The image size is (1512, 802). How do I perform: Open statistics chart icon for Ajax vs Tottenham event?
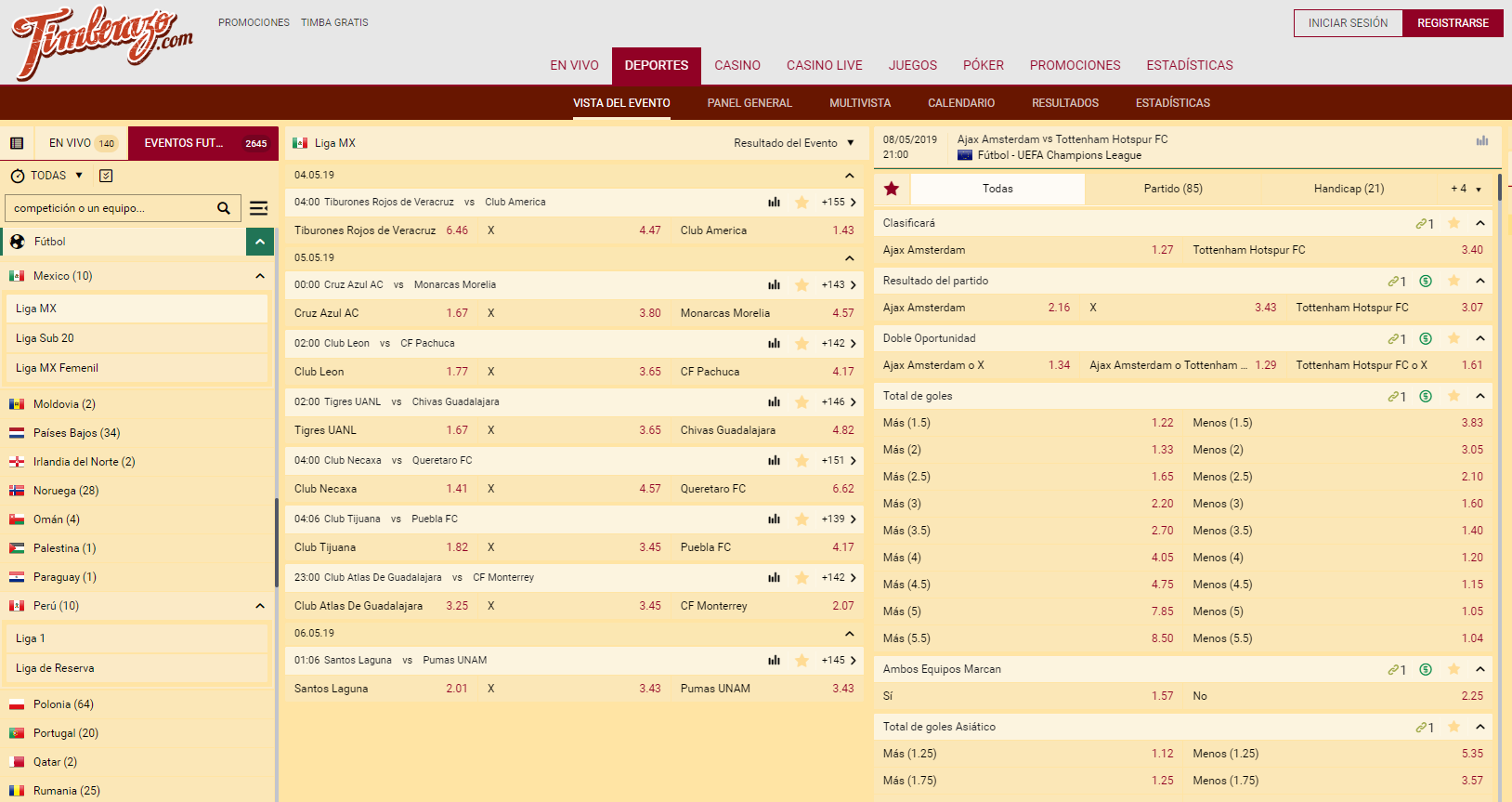pos(1482,140)
